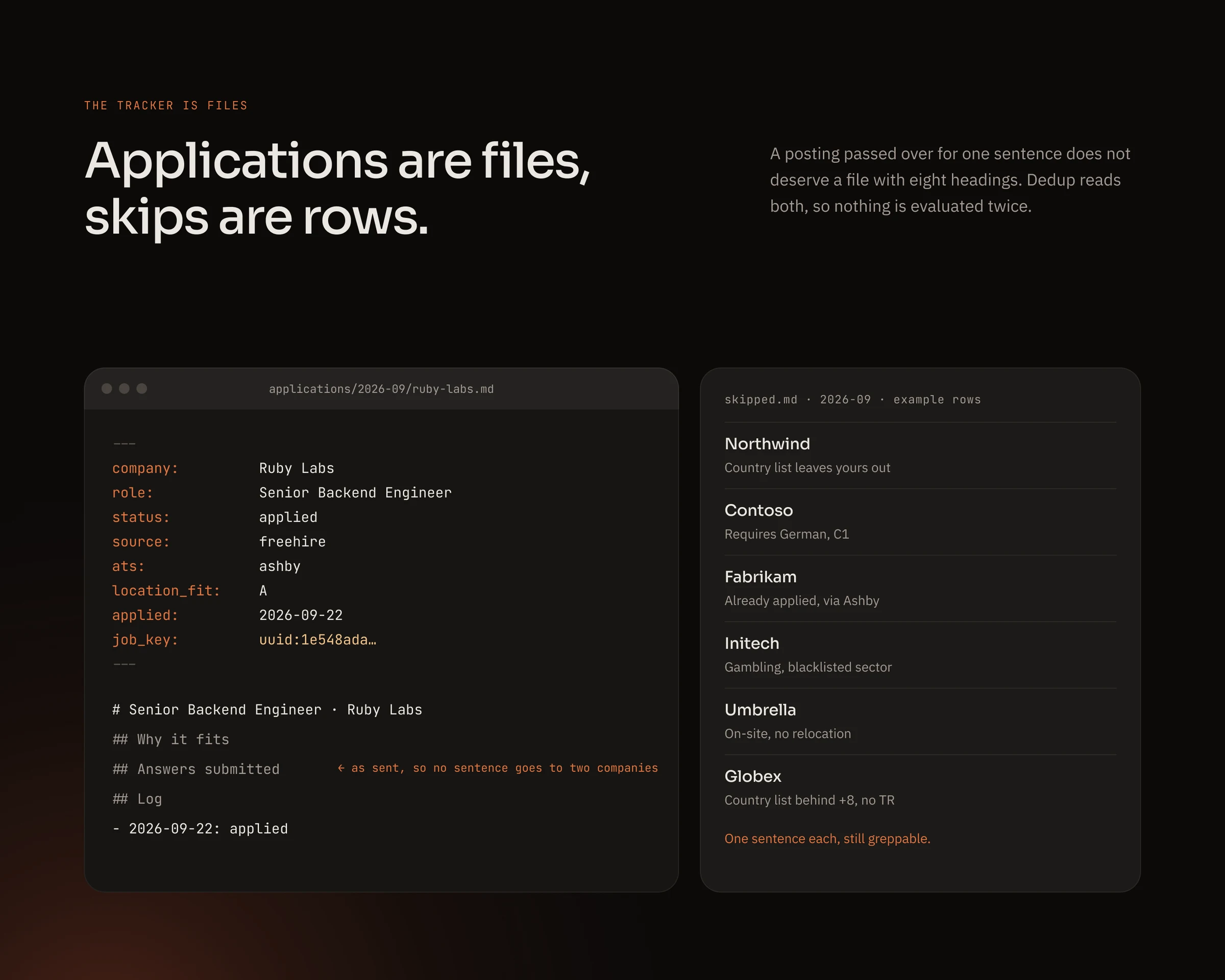
Task: Click the frontmatter value 'Senior Backend Engineer'
Action: (355, 493)
